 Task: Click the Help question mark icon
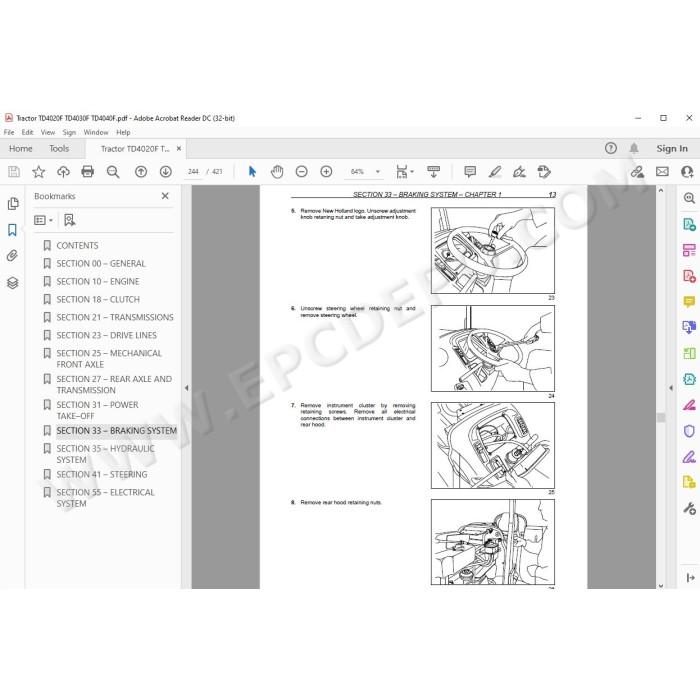(611, 148)
